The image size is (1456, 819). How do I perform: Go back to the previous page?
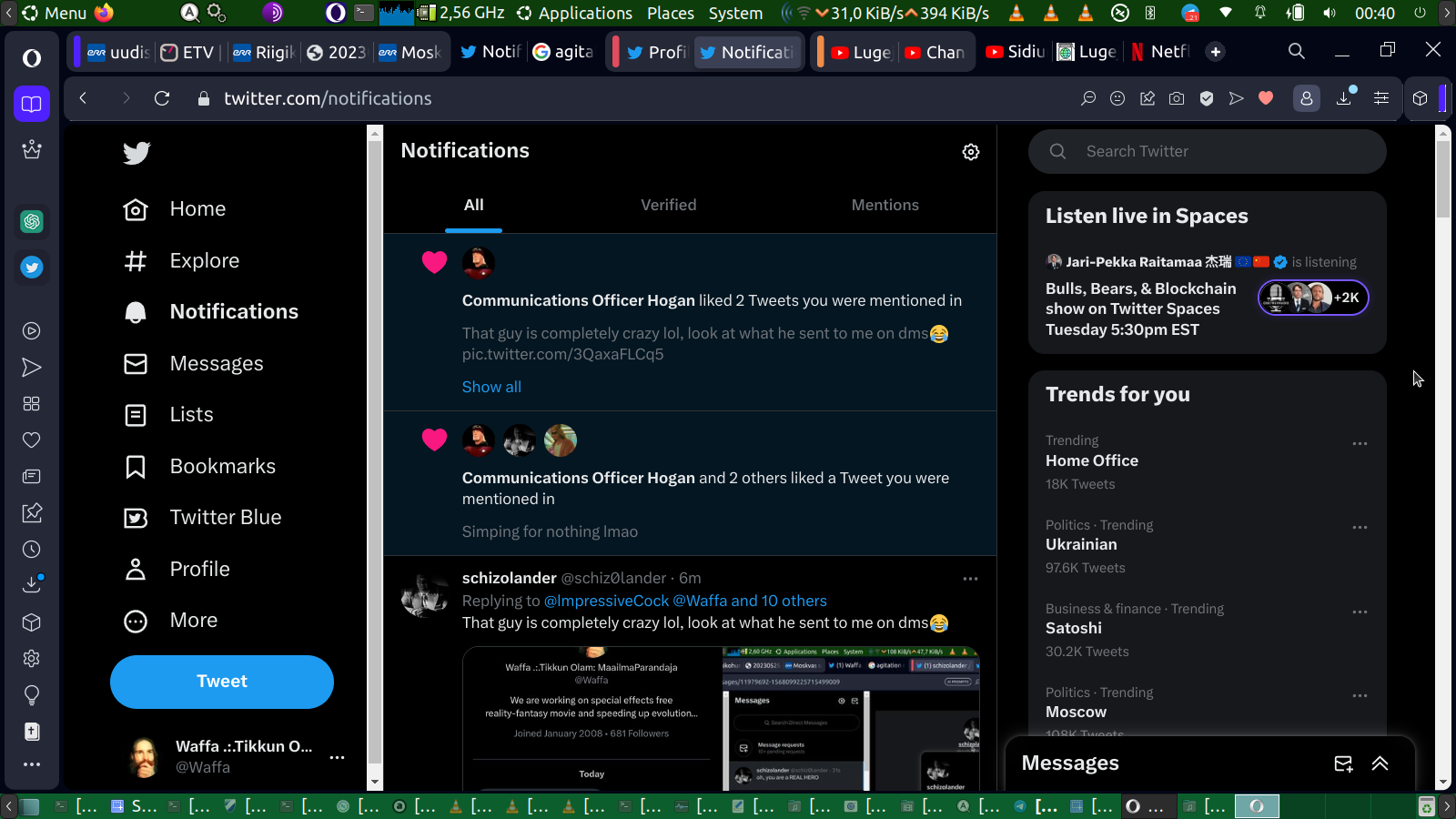pos(83,98)
